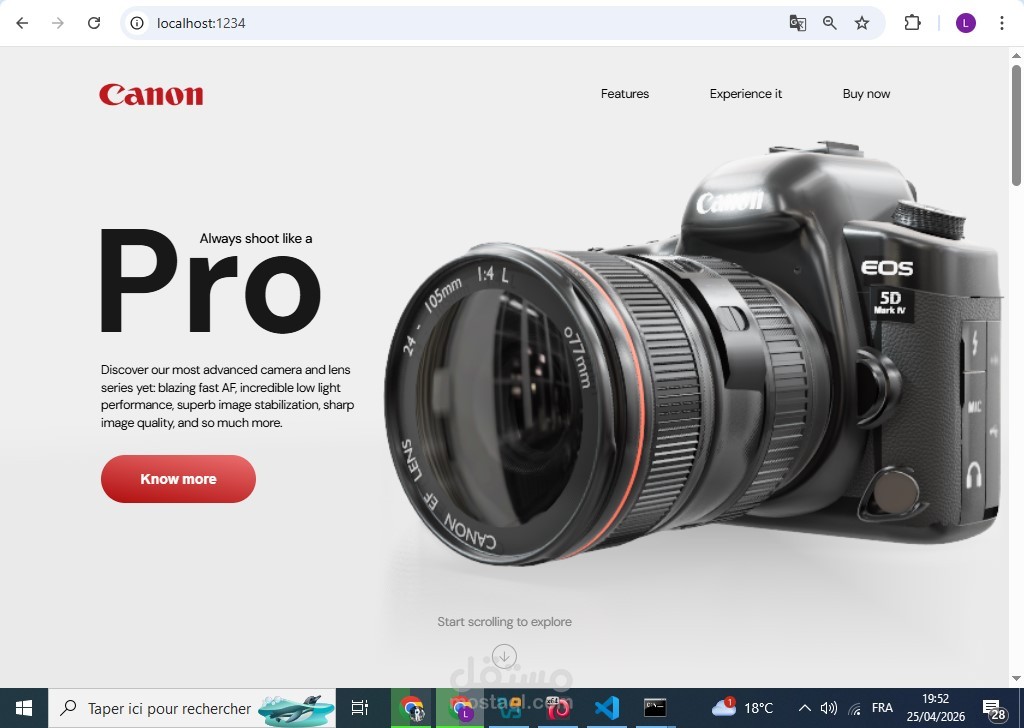The height and width of the screenshot is (728, 1024).
Task: Click the 3D Canon EOS camera model
Action: [x=692, y=353]
